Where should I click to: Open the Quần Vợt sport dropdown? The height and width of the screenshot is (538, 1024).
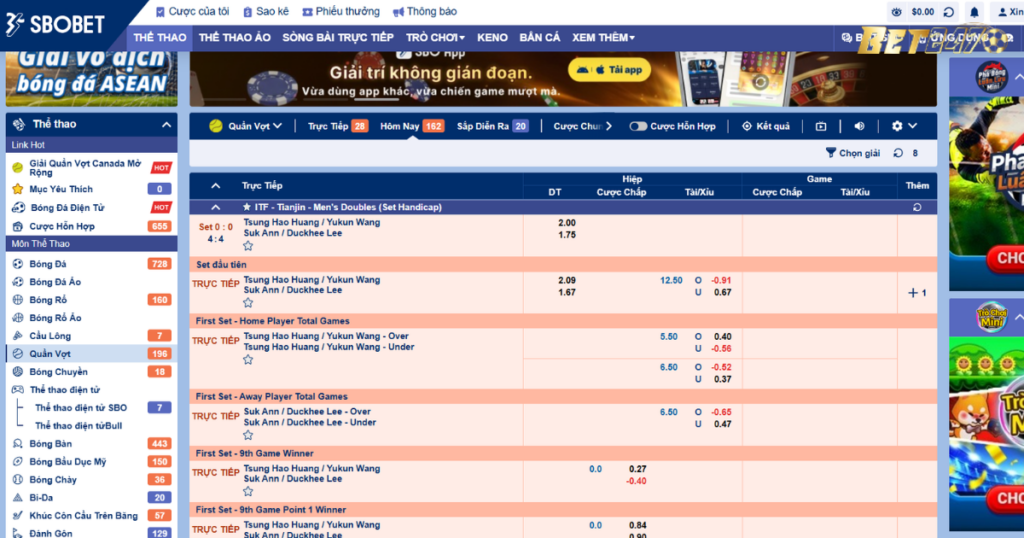tap(246, 126)
